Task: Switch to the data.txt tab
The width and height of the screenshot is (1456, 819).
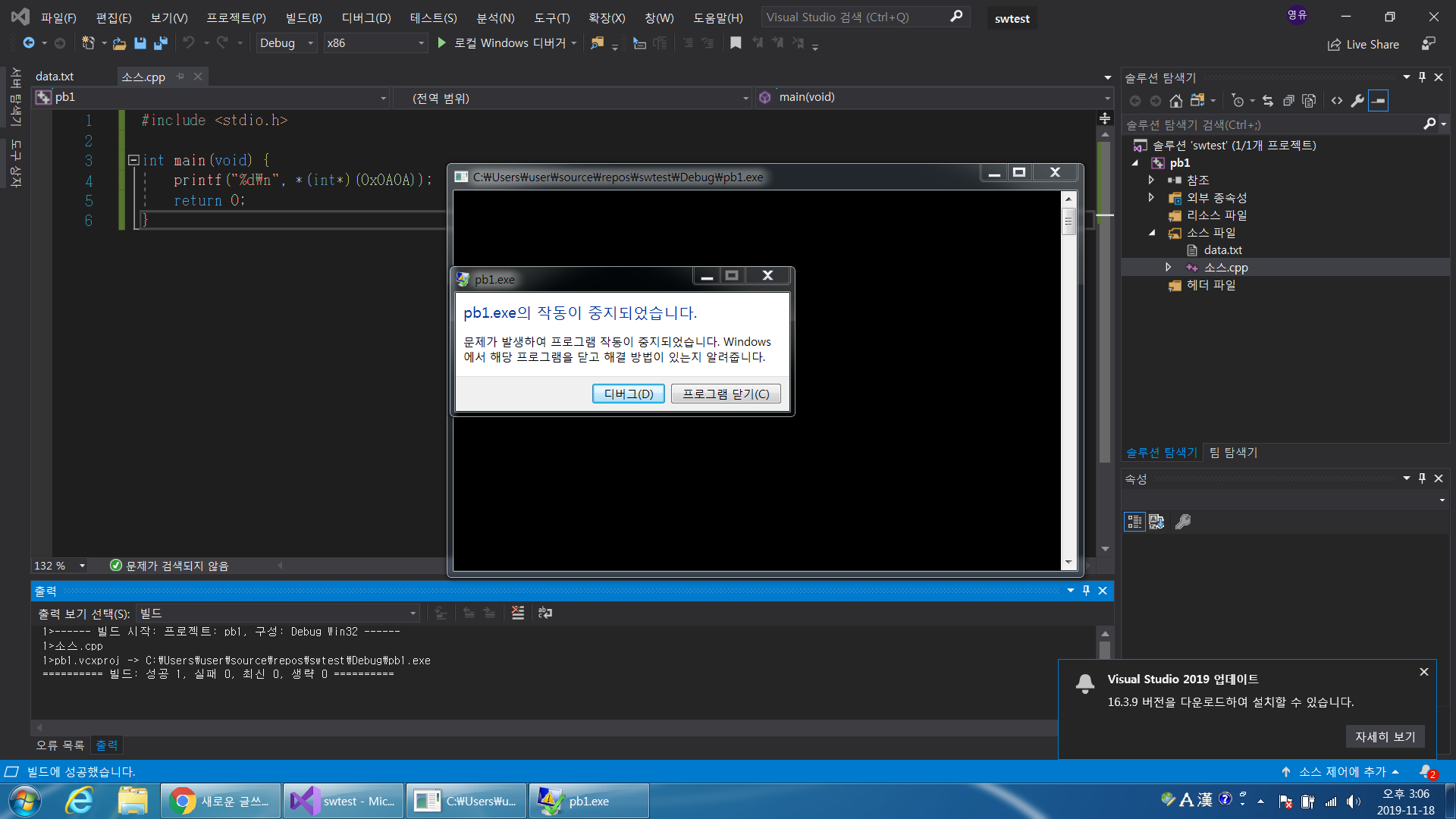Action: [55, 77]
